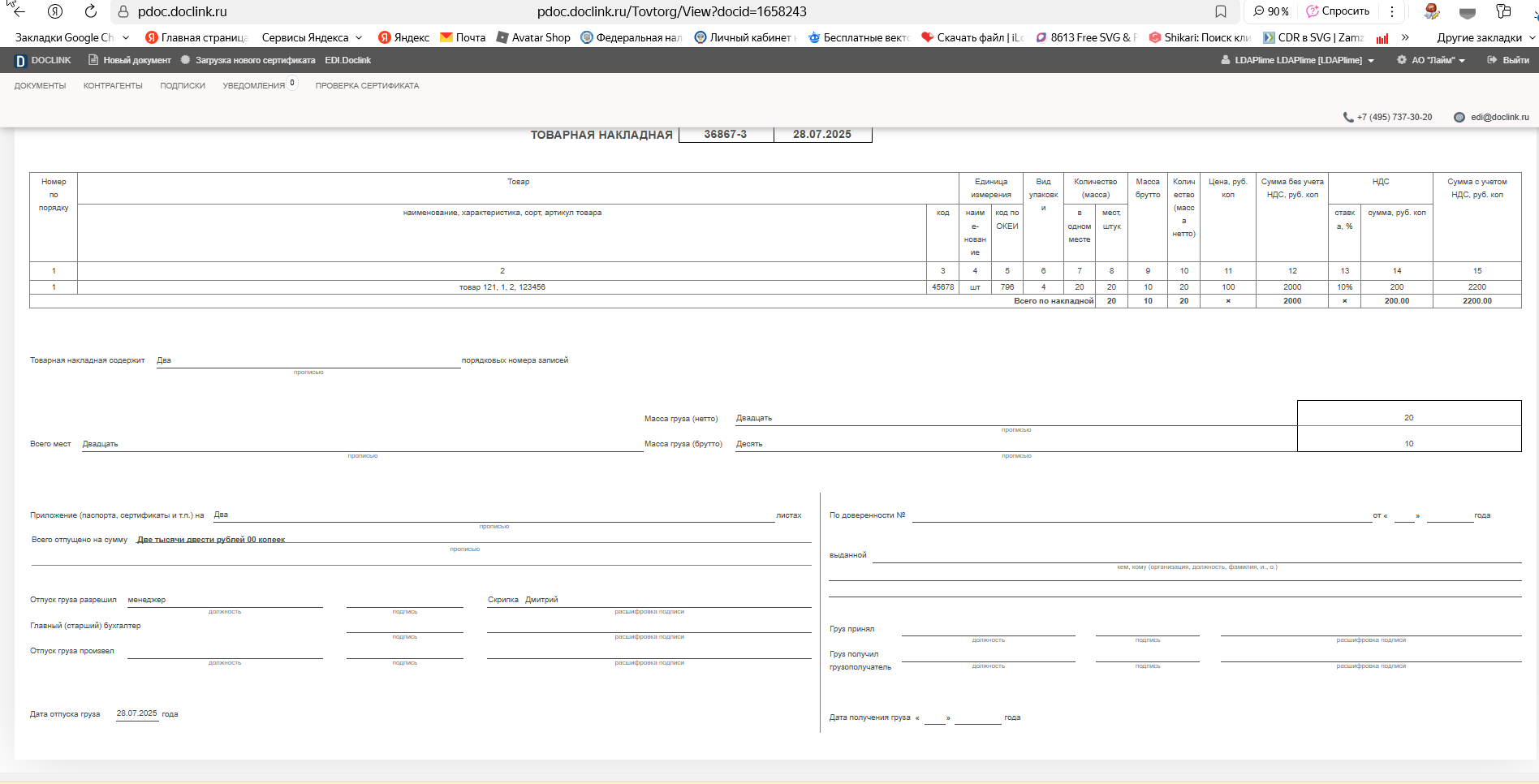Show more bookmarks with the double chevron
The width and height of the screenshot is (1539, 784).
[x=1405, y=37]
